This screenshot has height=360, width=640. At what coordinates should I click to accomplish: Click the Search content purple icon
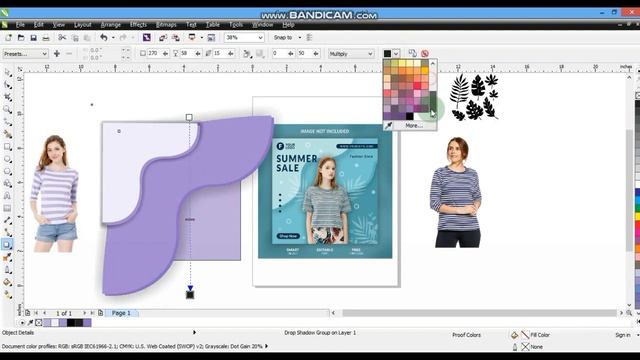coord(147,38)
